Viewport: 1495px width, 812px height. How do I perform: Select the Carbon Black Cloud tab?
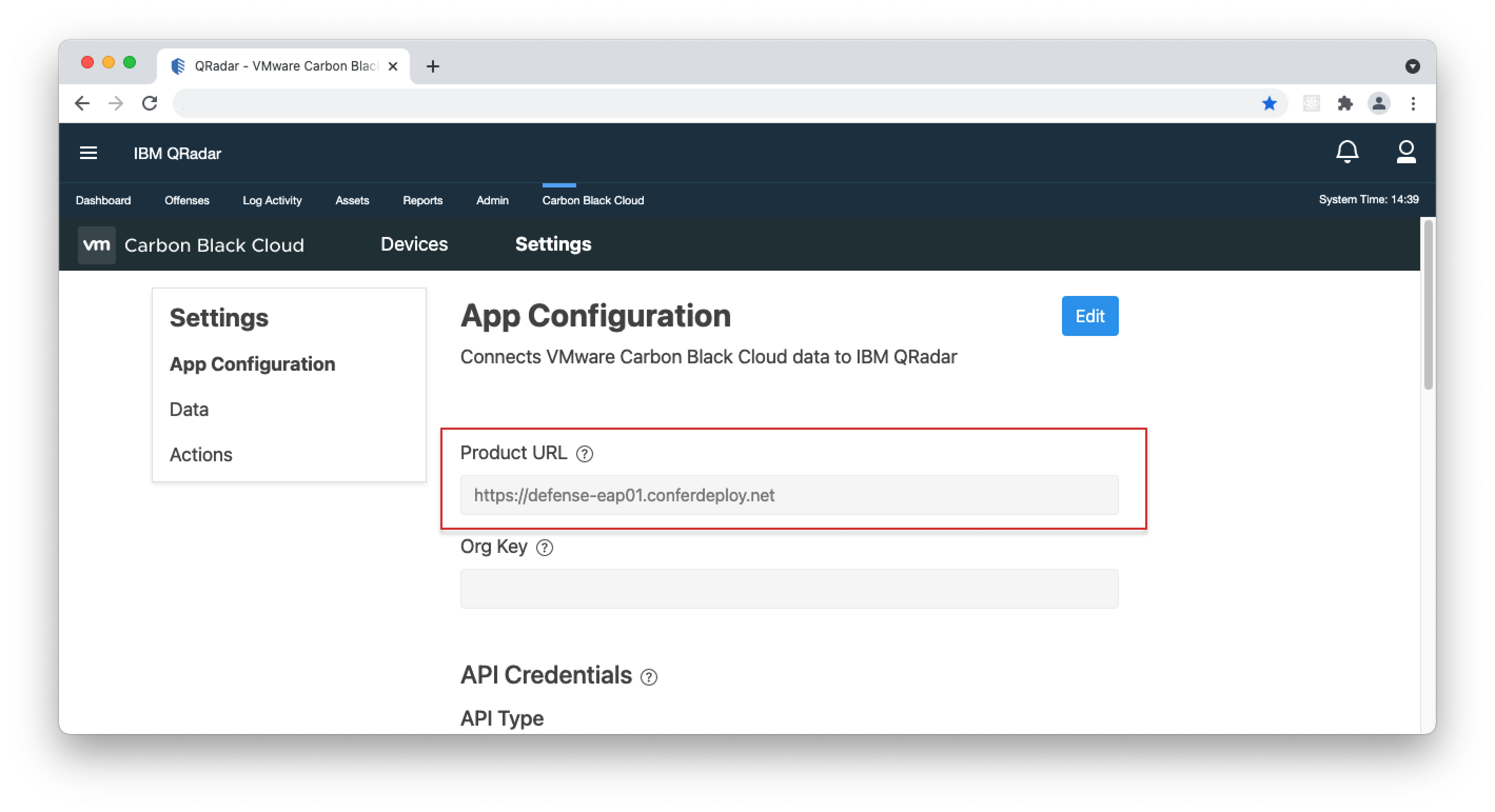[593, 200]
